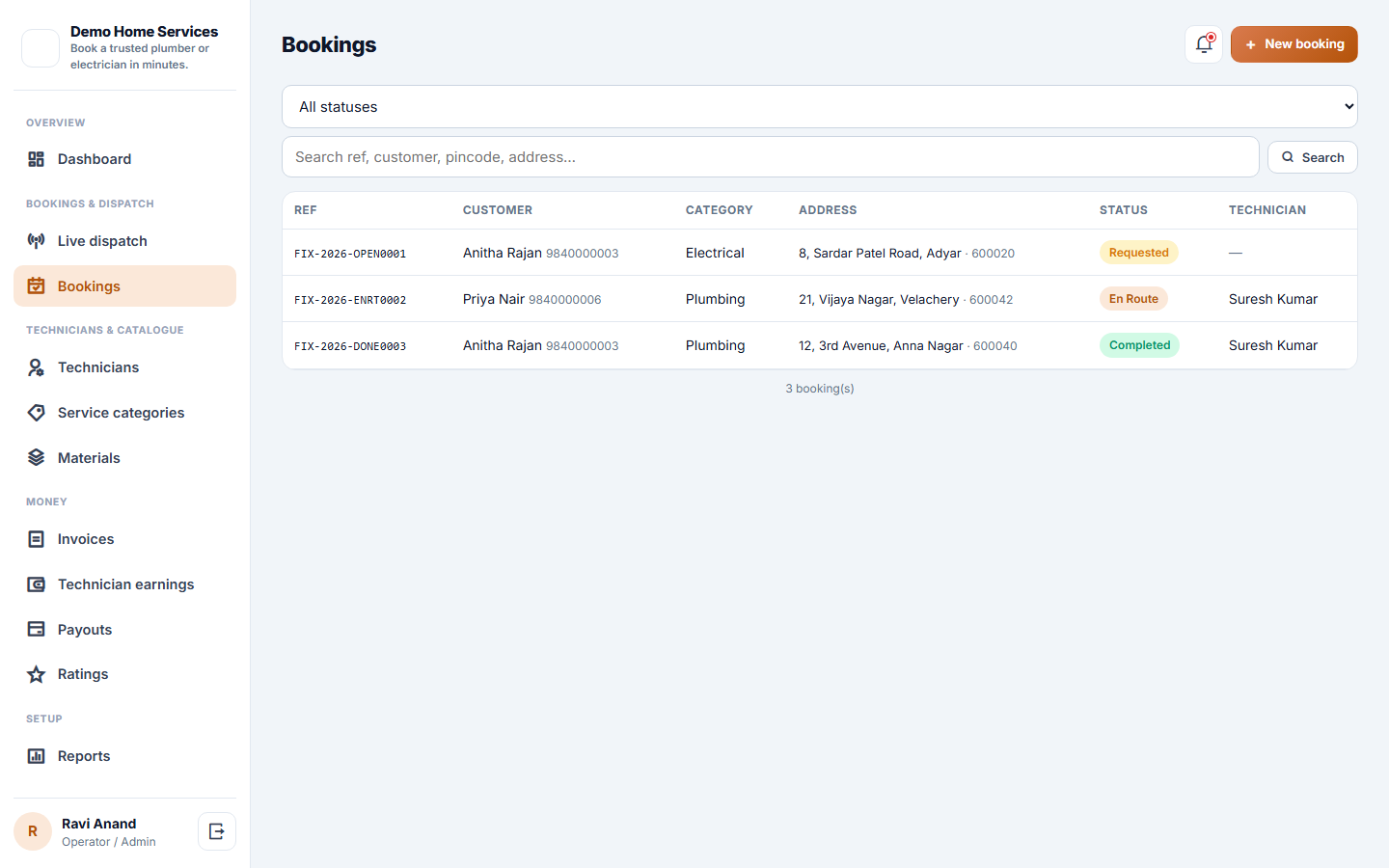1389x868 pixels.
Task: Click Suresh Kumar in the En Route row
Action: coord(1273,299)
